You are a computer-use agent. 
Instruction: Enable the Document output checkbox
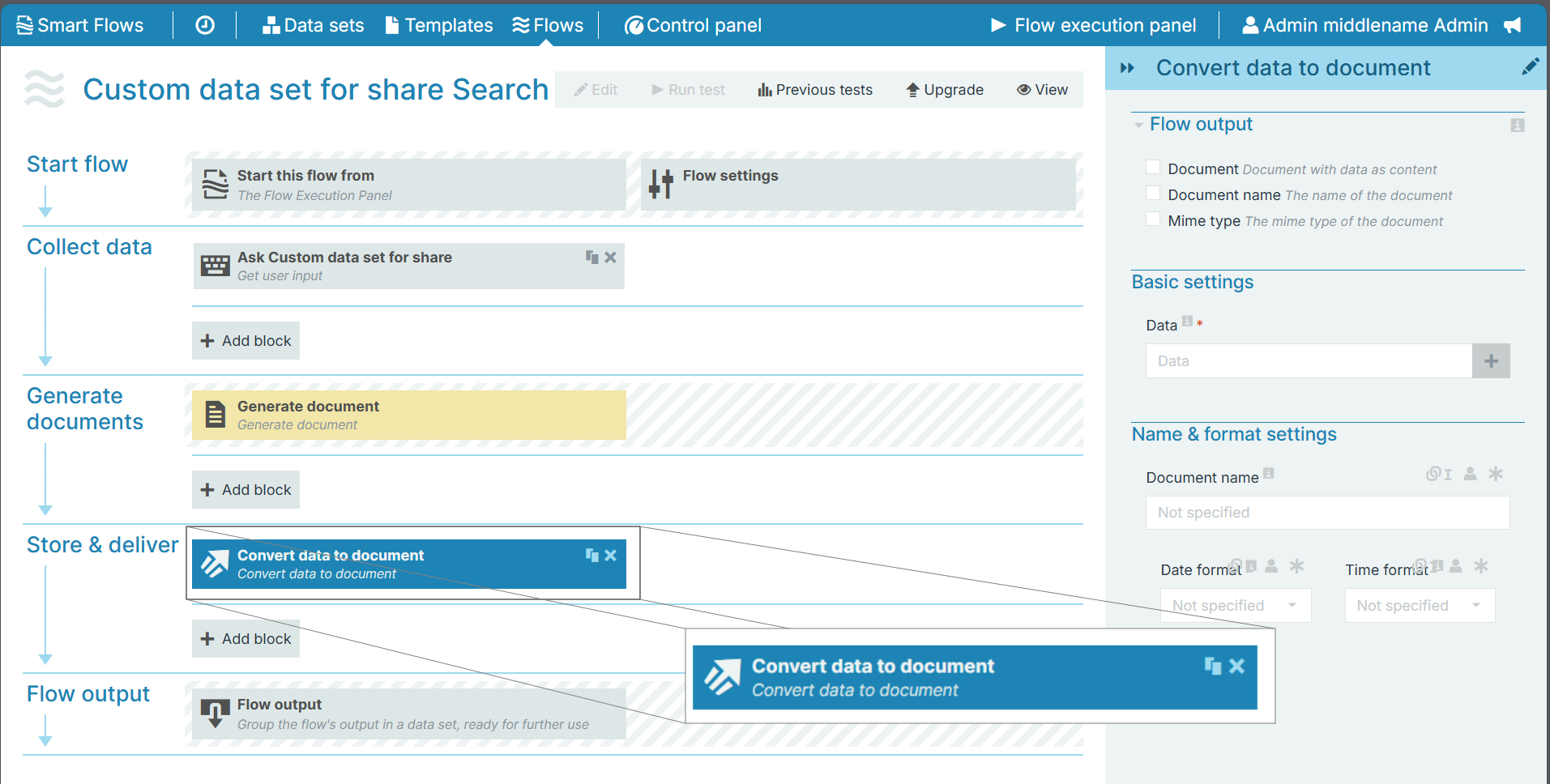[x=1153, y=168]
